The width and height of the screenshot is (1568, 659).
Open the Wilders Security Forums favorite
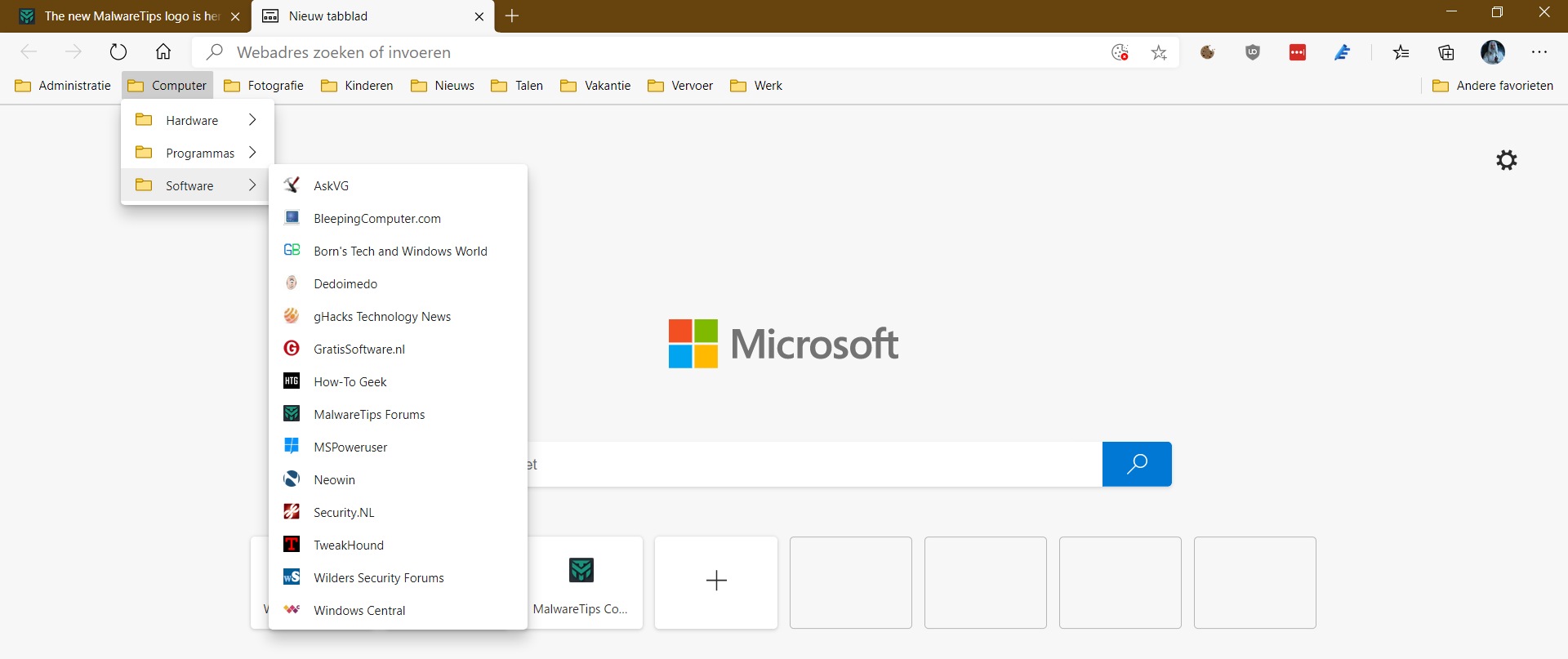pos(398,577)
